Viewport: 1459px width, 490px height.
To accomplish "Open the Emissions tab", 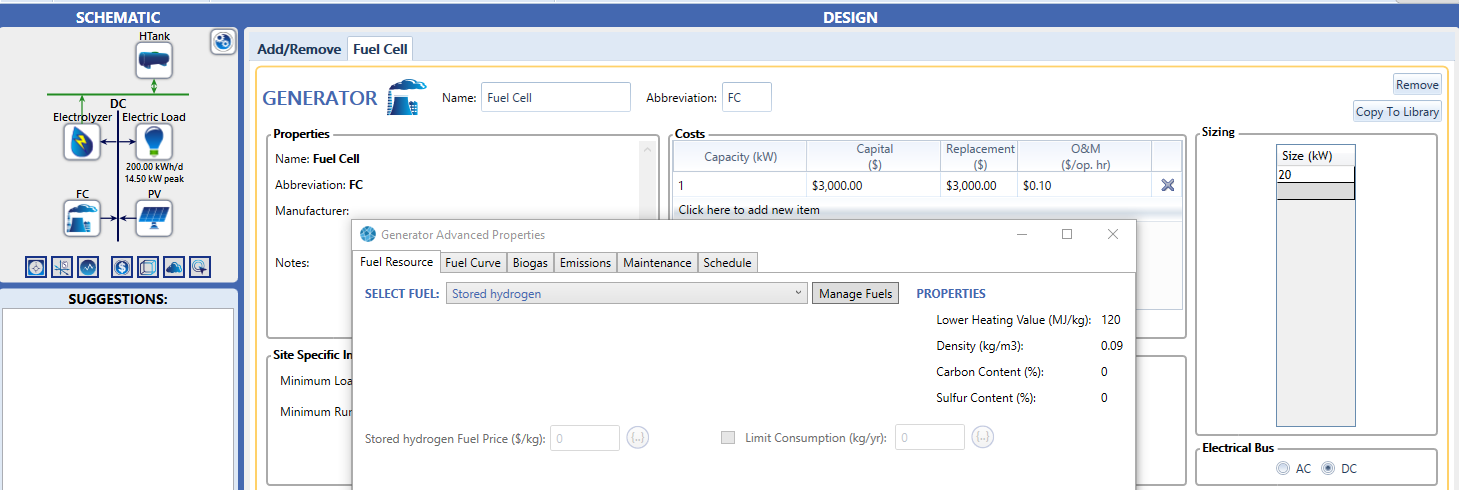I will pos(585,262).
